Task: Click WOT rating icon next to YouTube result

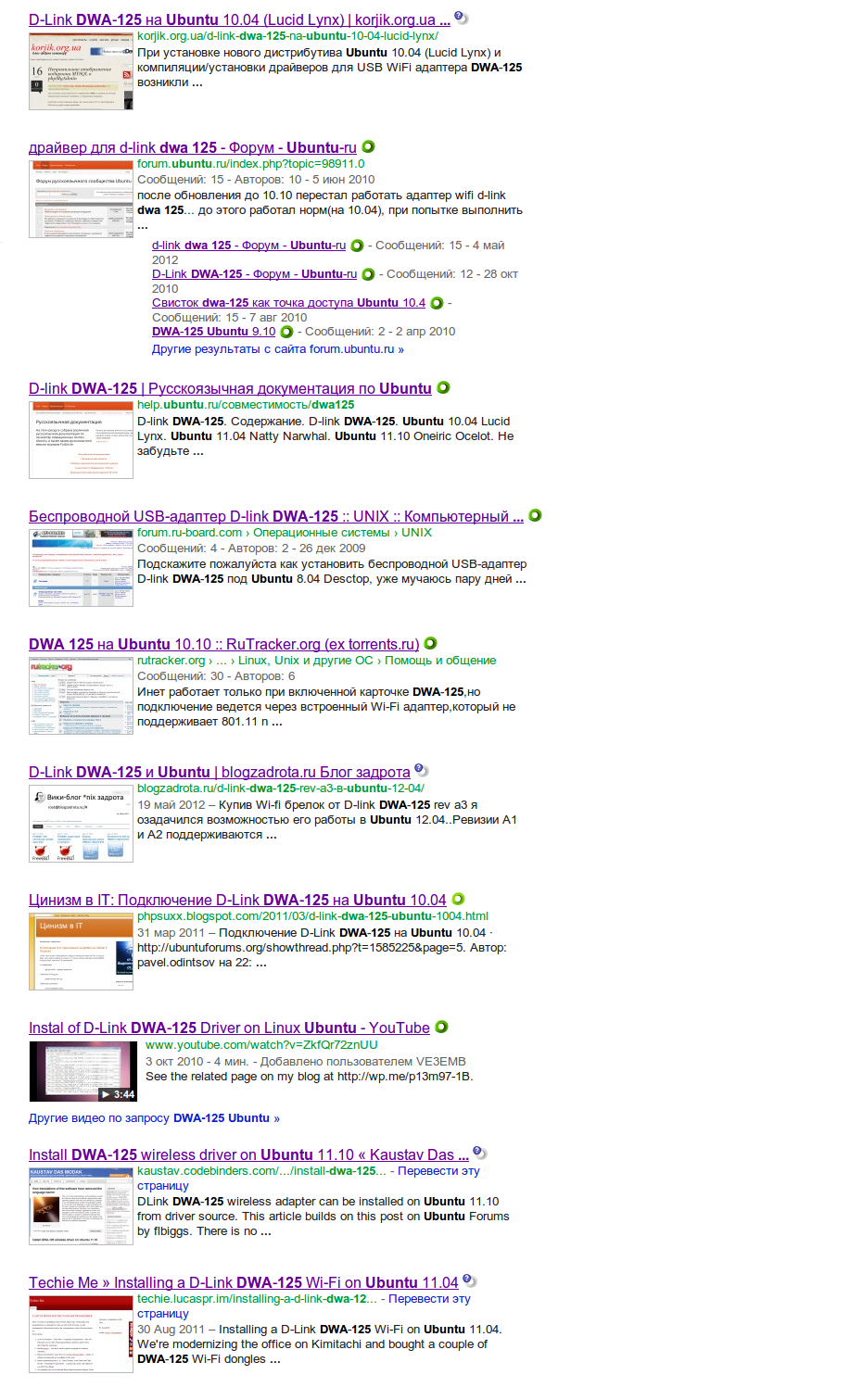Action: pyautogui.click(x=442, y=1027)
